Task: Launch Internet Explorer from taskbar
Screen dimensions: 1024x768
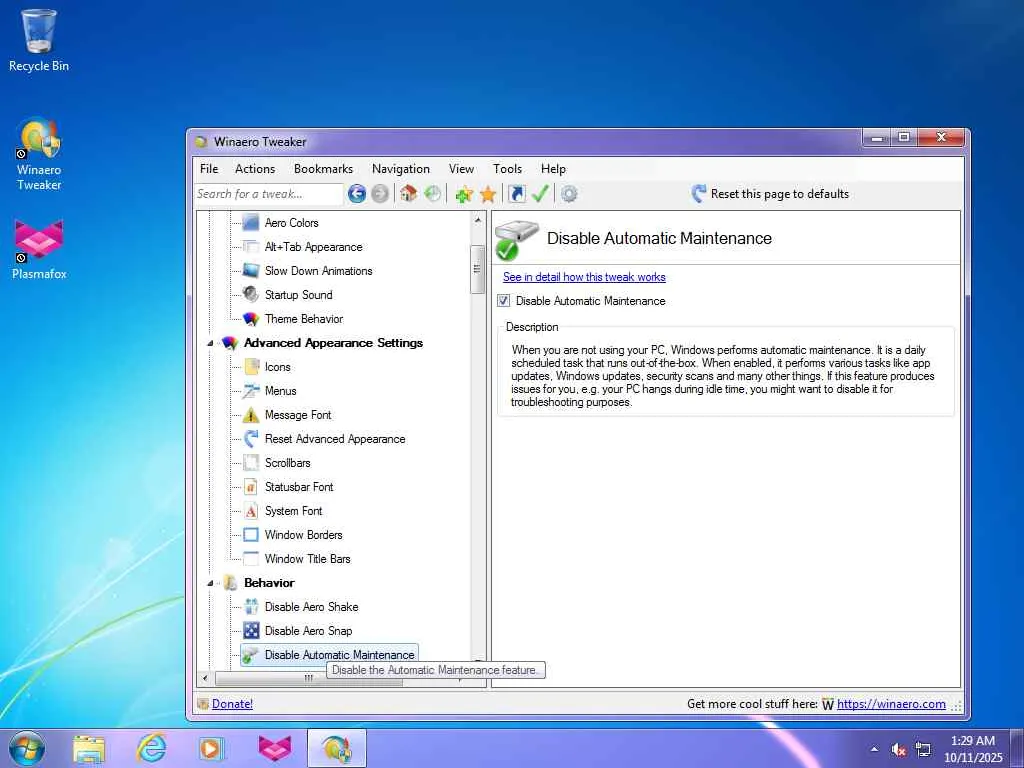Action: point(151,748)
